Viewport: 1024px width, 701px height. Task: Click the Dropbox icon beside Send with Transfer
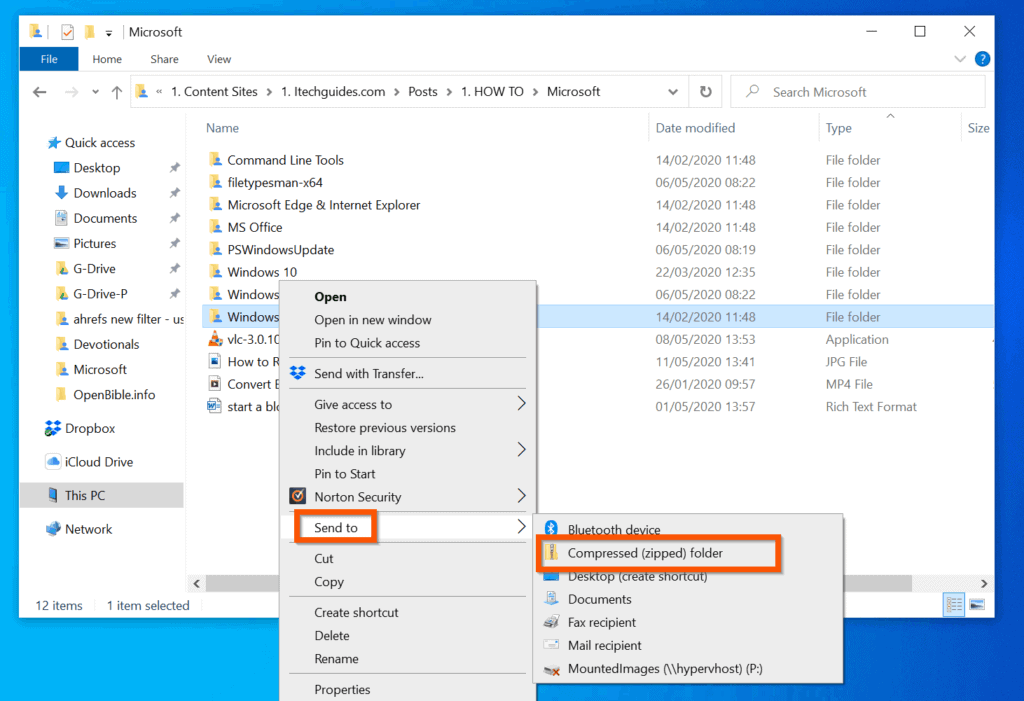tap(298, 373)
